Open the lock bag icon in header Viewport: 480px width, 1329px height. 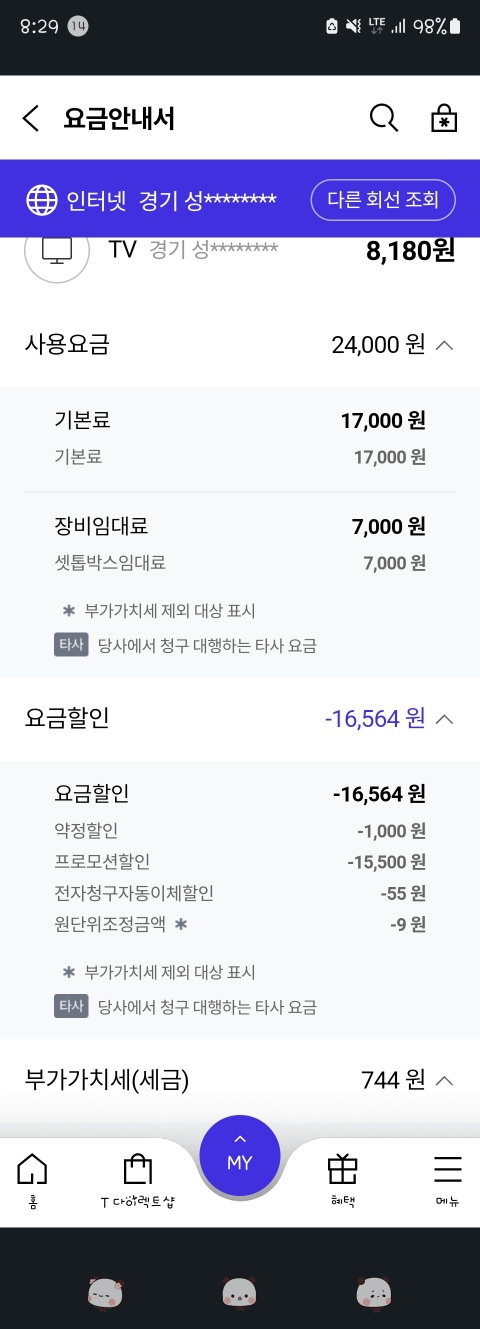point(443,118)
